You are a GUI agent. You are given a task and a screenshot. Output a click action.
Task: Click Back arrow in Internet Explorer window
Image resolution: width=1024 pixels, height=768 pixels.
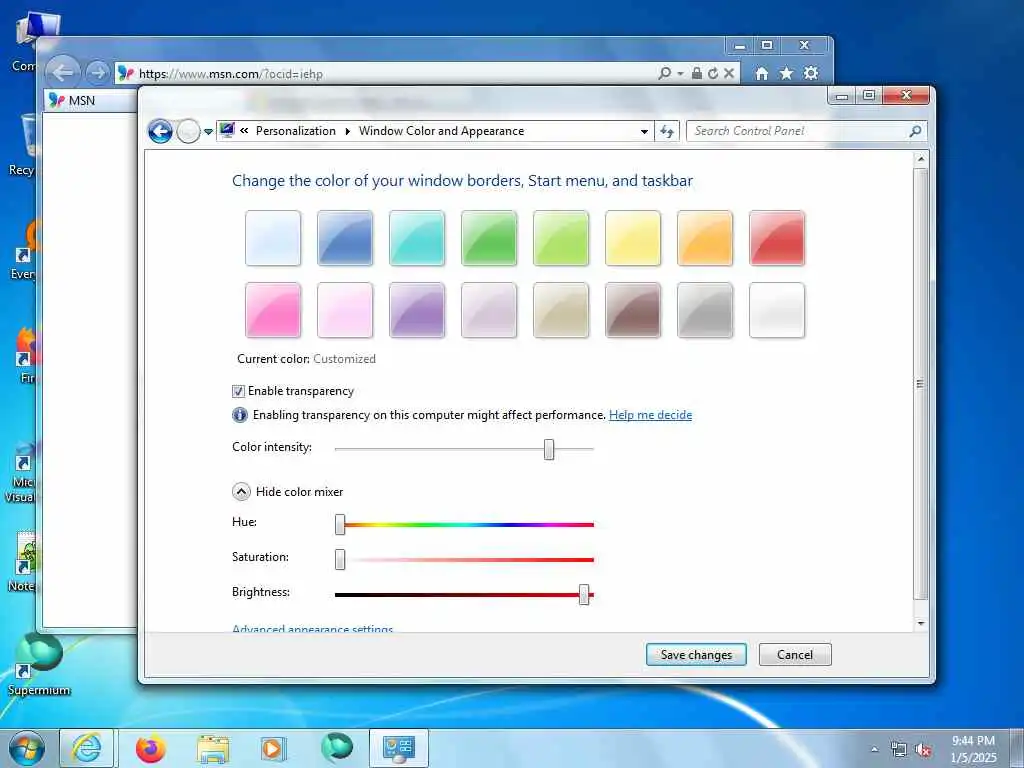click(x=63, y=72)
